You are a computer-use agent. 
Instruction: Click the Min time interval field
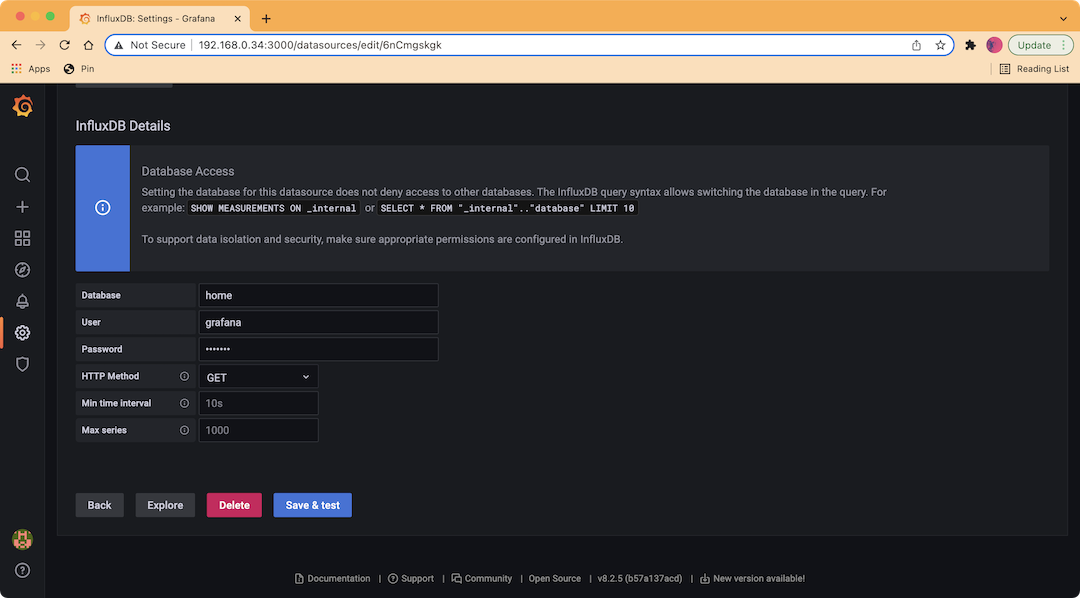coord(258,403)
